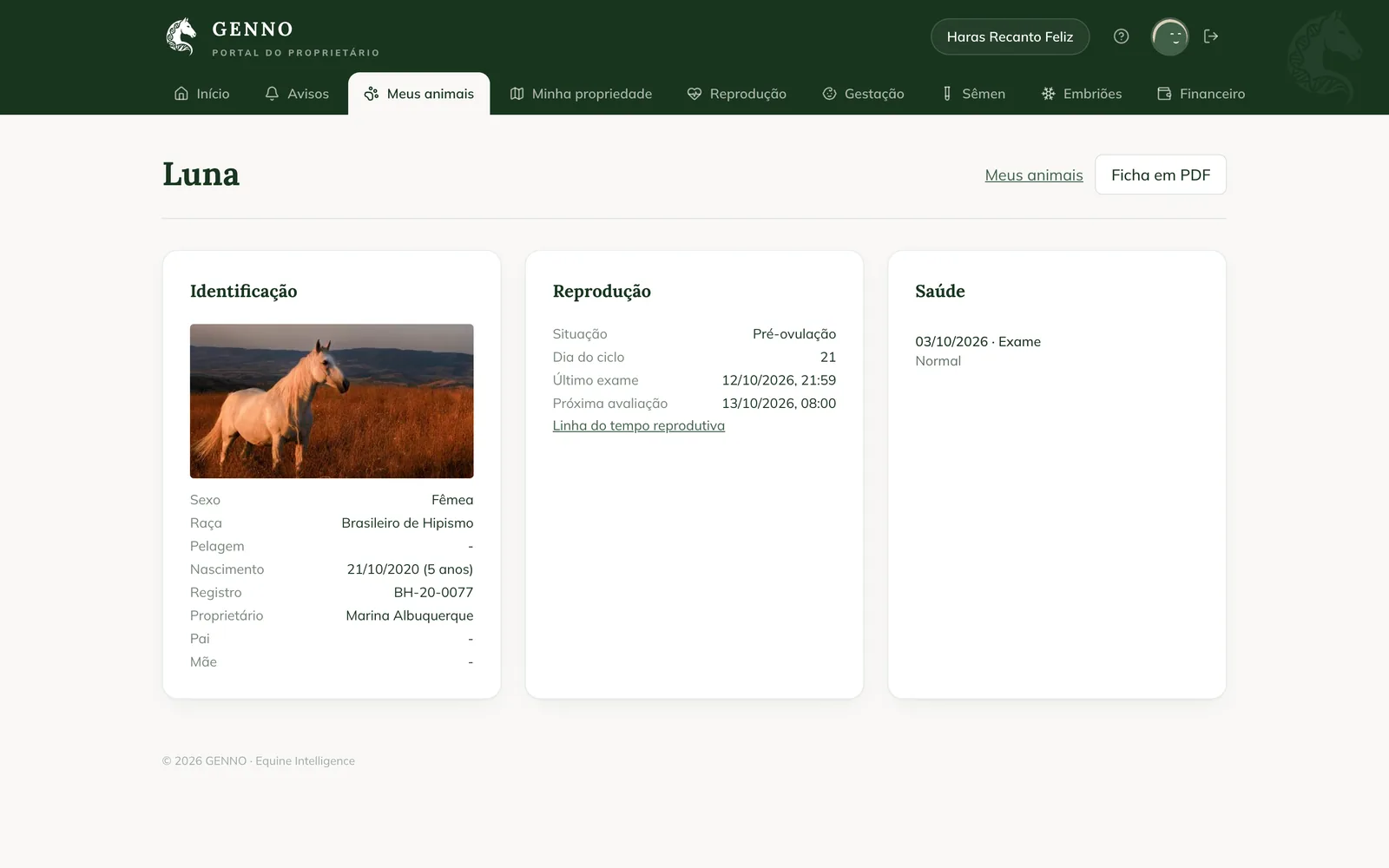Click the Normal exam result text
This screenshot has width=1389, height=868.
(938, 361)
